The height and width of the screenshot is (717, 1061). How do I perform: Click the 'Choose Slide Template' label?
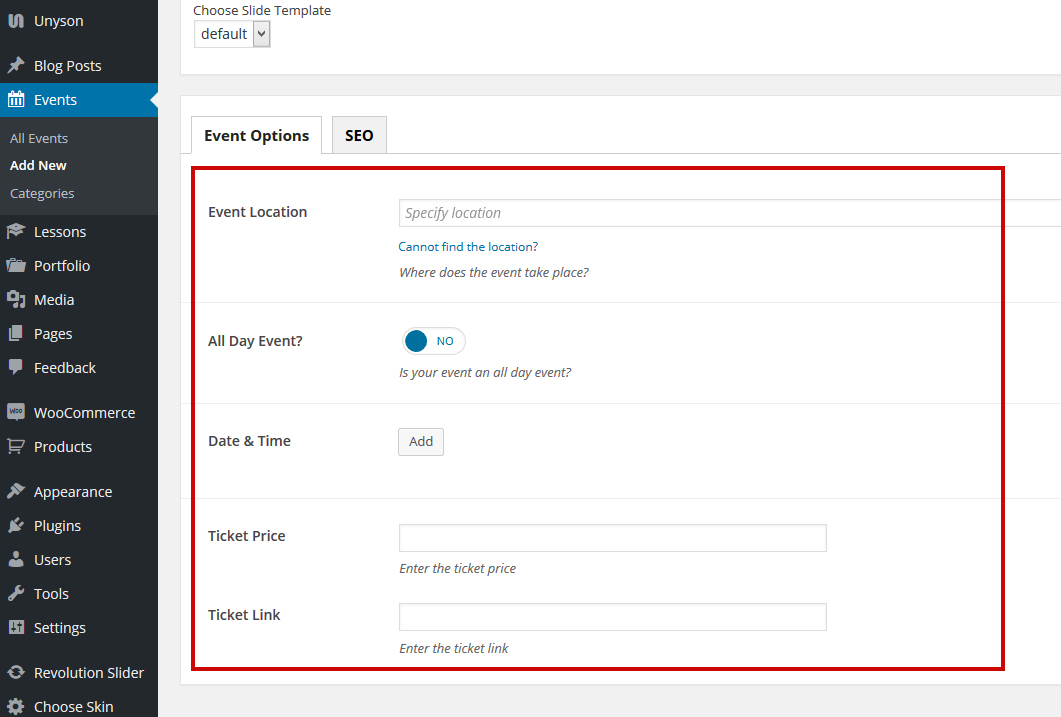pos(262,10)
